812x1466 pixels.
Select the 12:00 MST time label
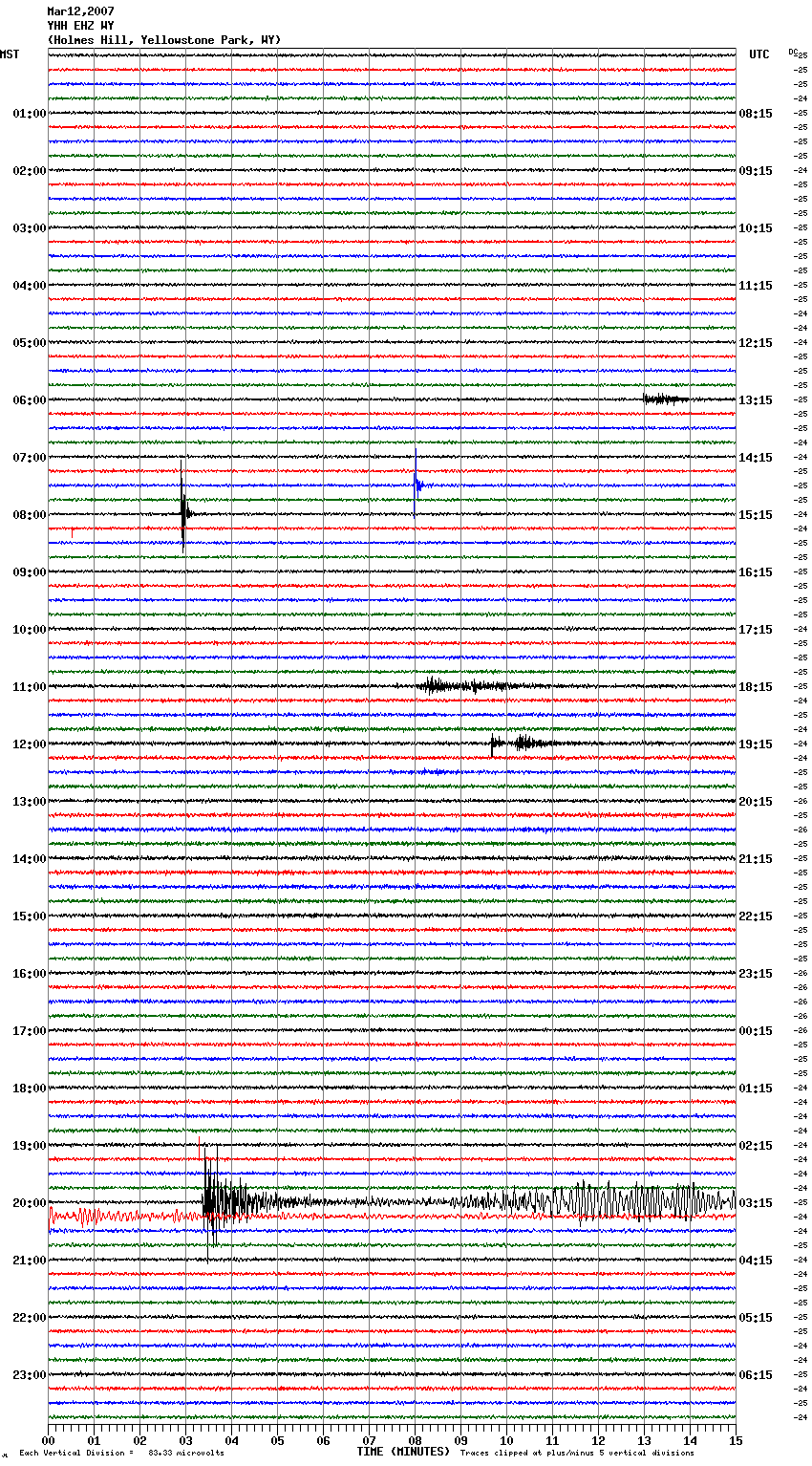tap(29, 744)
